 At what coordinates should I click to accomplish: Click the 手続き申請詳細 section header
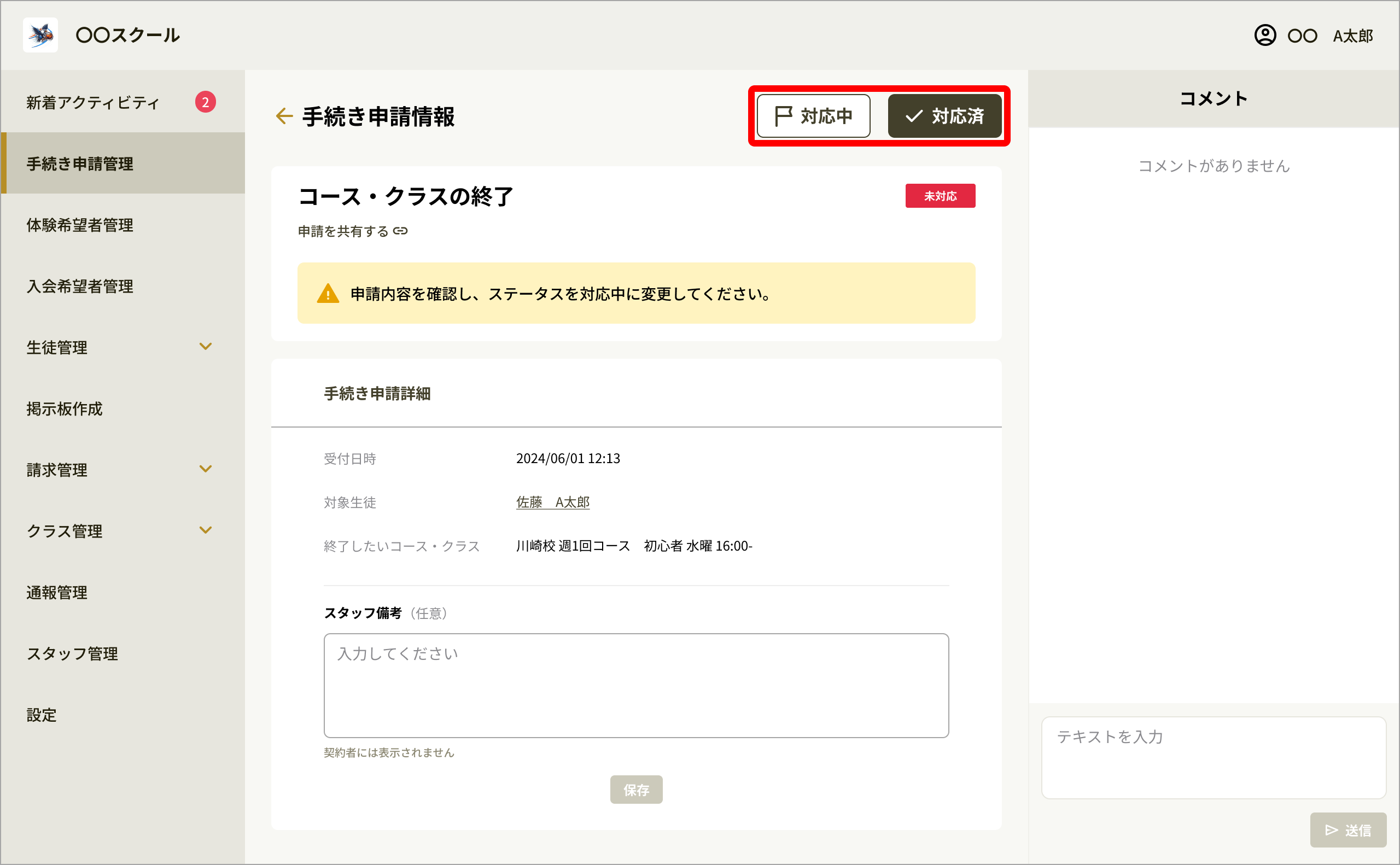(377, 393)
